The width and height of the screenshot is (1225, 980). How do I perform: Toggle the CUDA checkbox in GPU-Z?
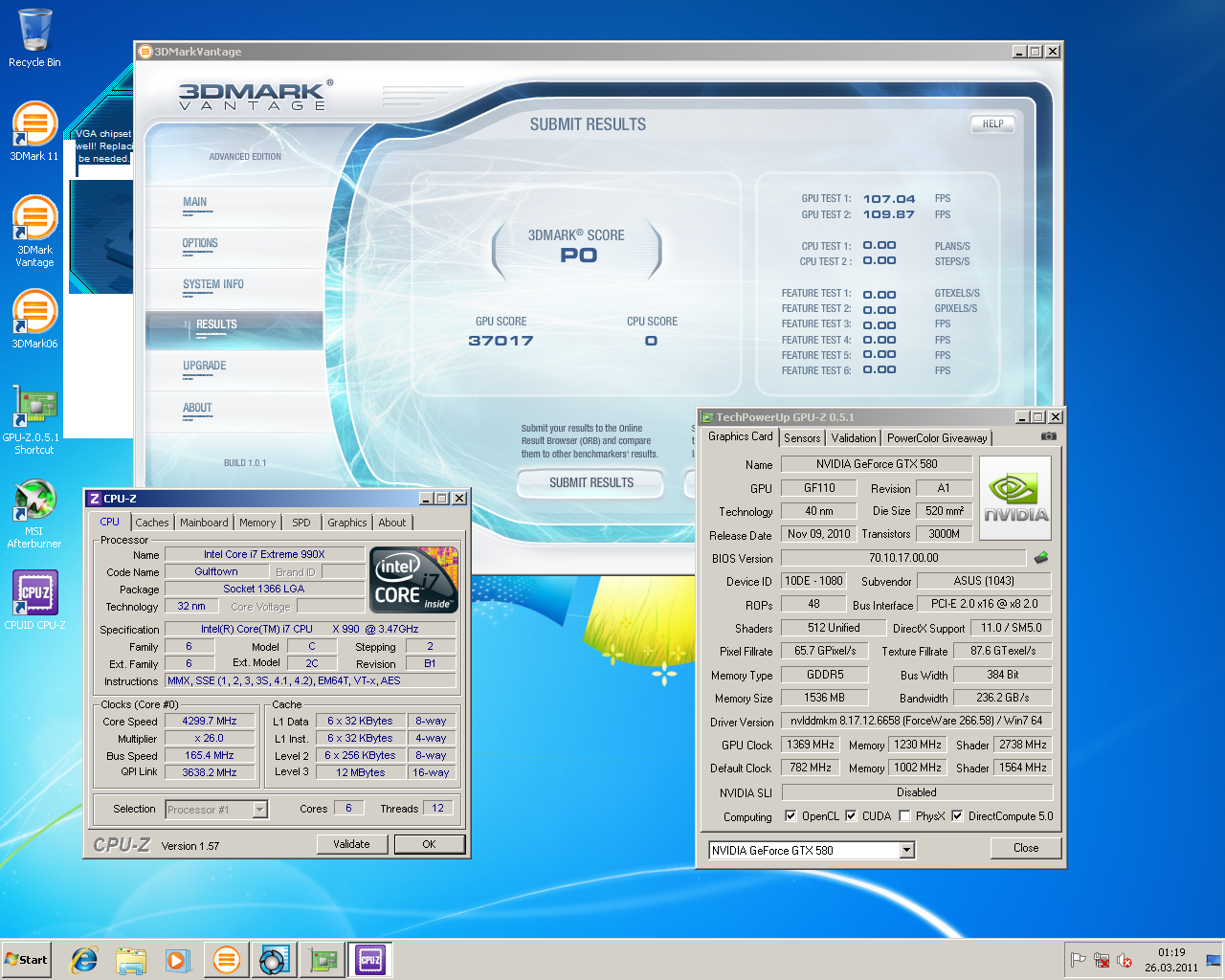851,816
